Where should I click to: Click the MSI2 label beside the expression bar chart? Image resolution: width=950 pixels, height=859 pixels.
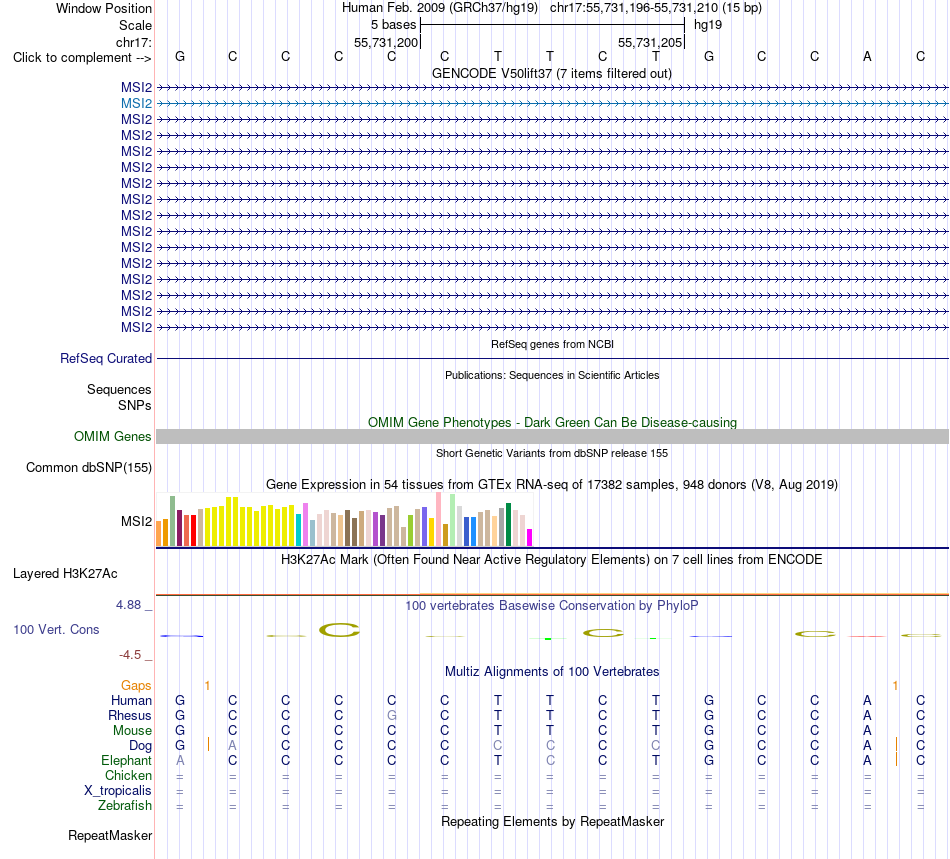(x=136, y=521)
